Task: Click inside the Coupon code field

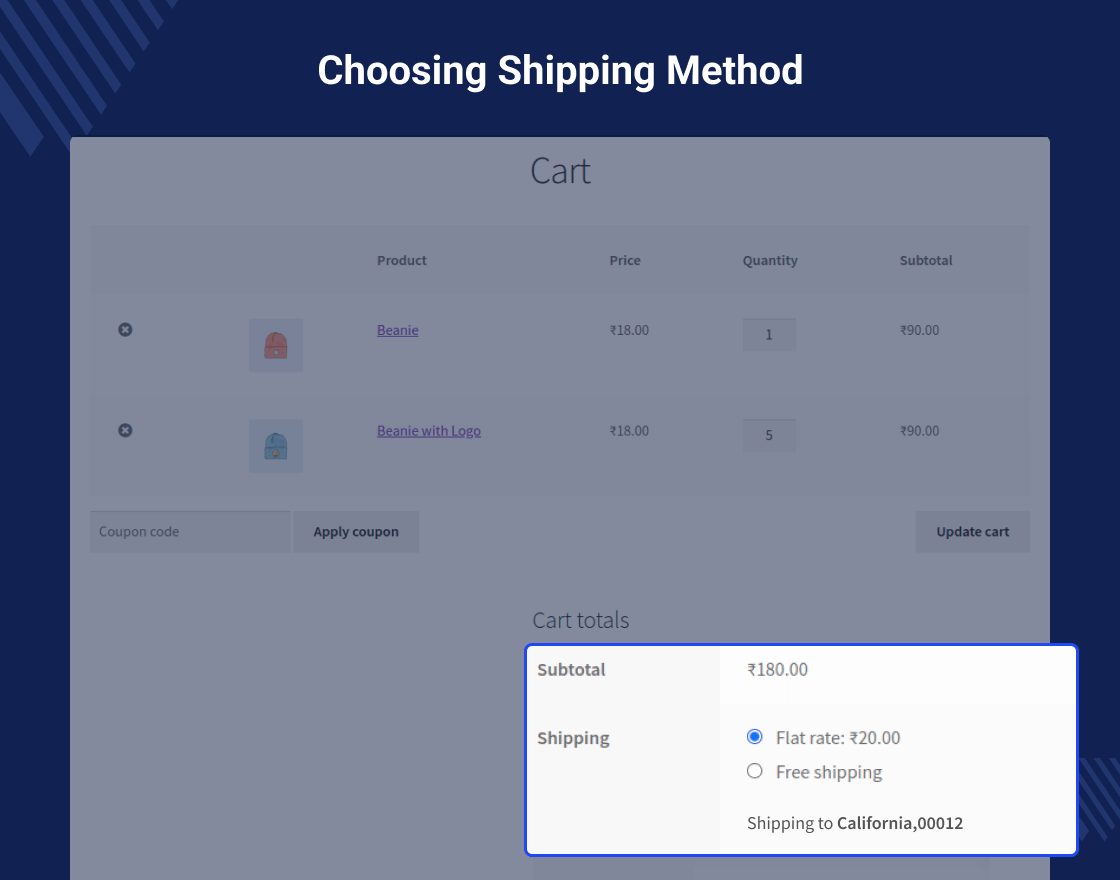Action: tap(190, 531)
